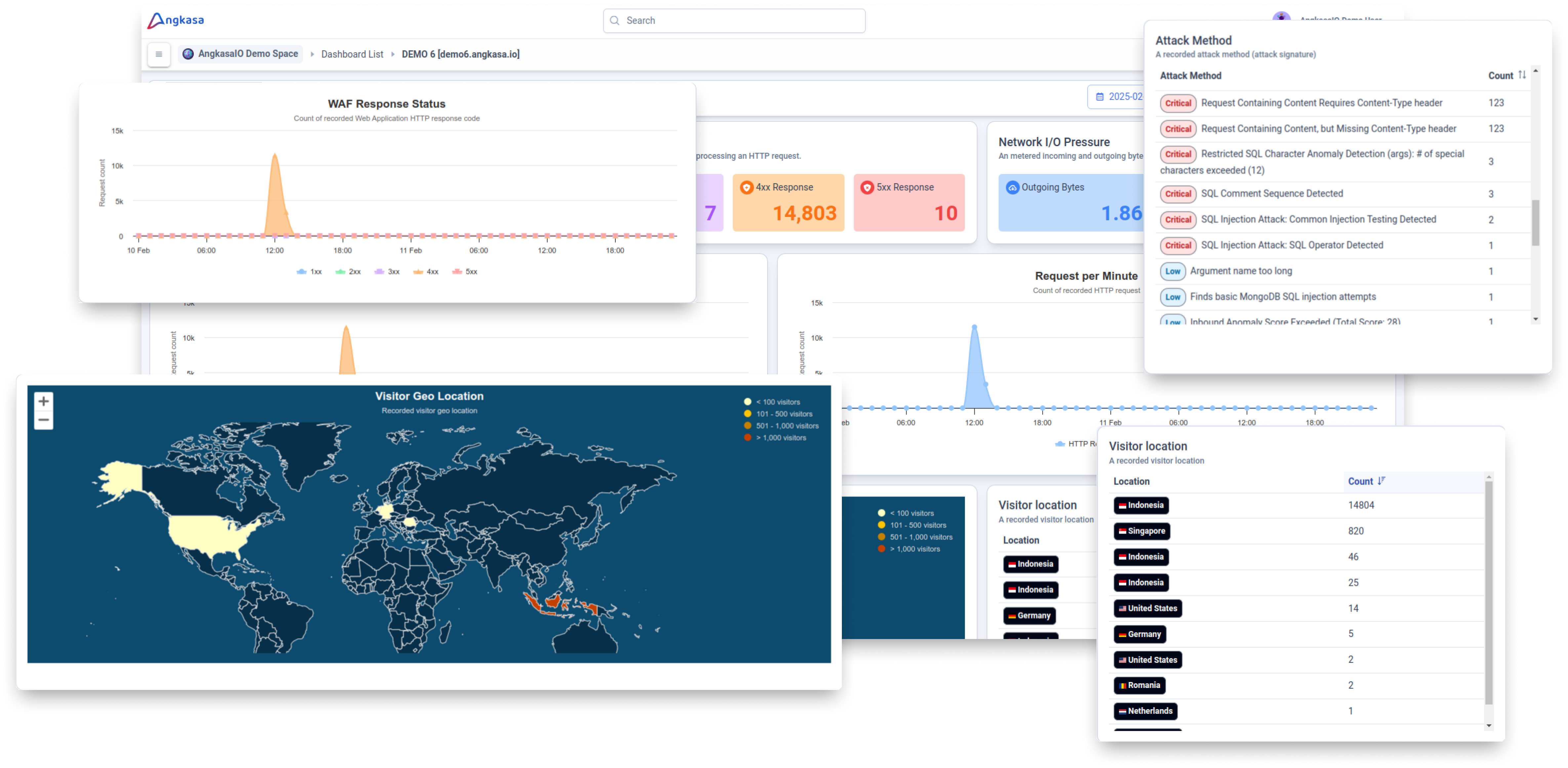Click the Attack Method scrollbar thumb
This screenshot has height=768, width=1568.
point(1535,223)
